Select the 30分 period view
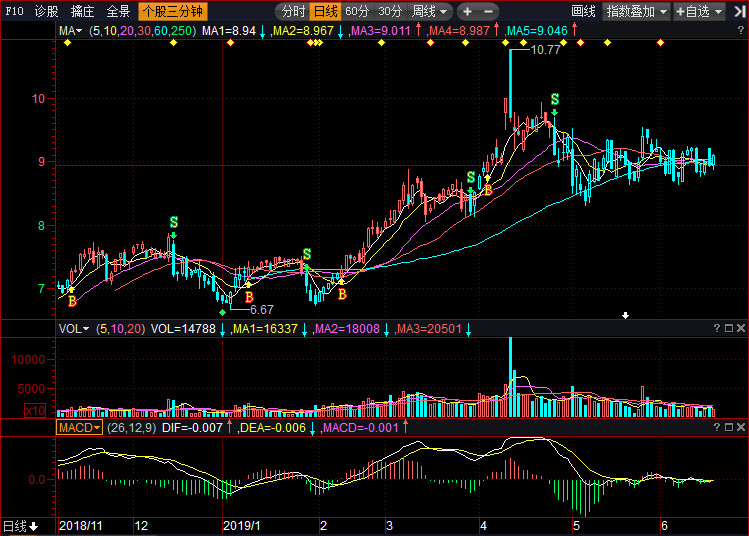The height and width of the screenshot is (536, 749). coord(390,12)
